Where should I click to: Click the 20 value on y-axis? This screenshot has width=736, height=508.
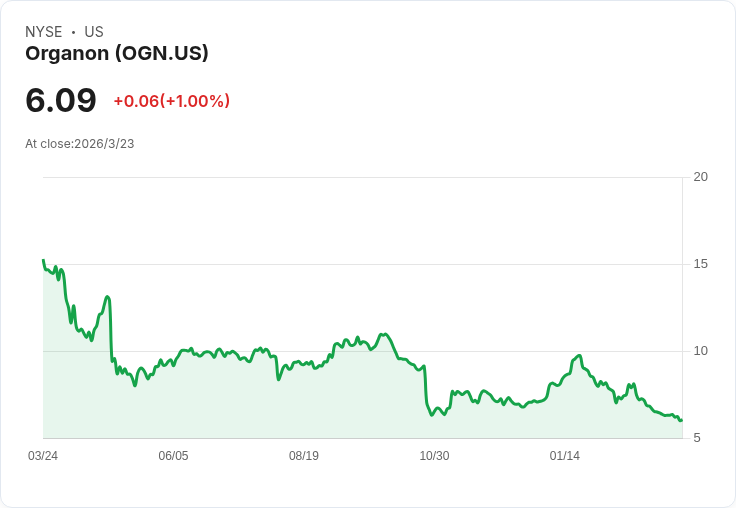700,177
